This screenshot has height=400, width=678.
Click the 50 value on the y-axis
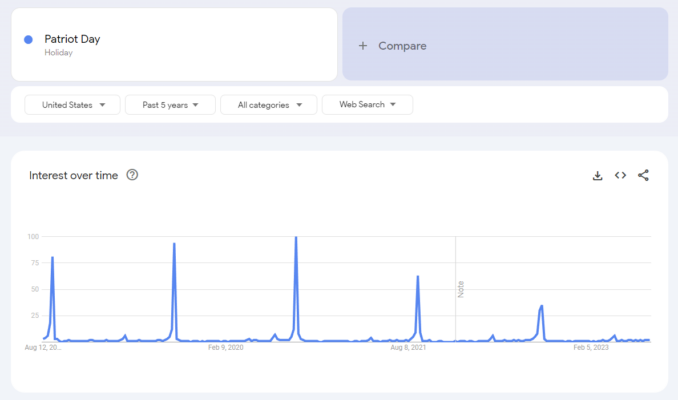[x=35, y=289]
